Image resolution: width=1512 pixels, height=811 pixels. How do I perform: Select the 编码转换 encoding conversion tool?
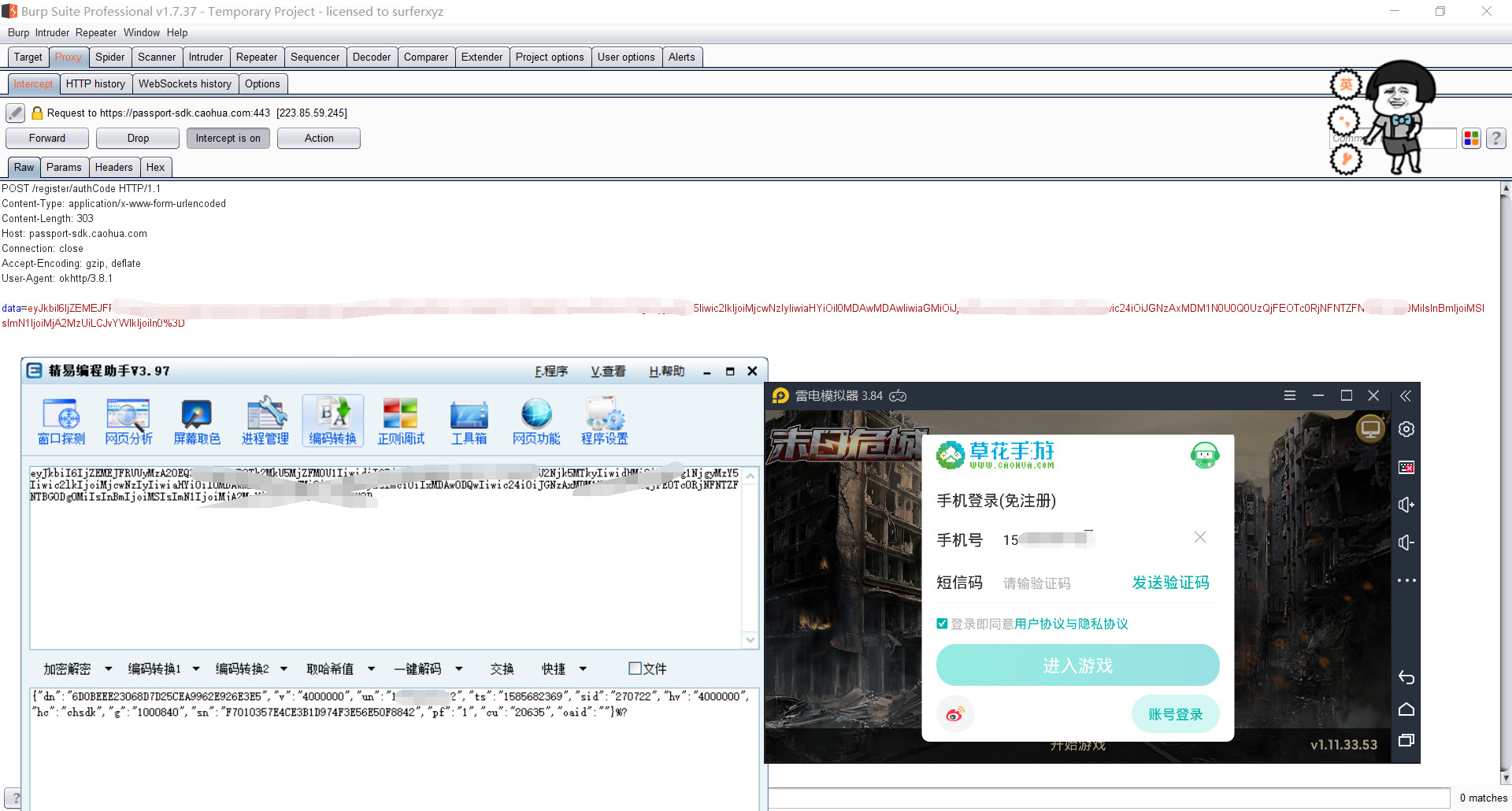pos(333,421)
